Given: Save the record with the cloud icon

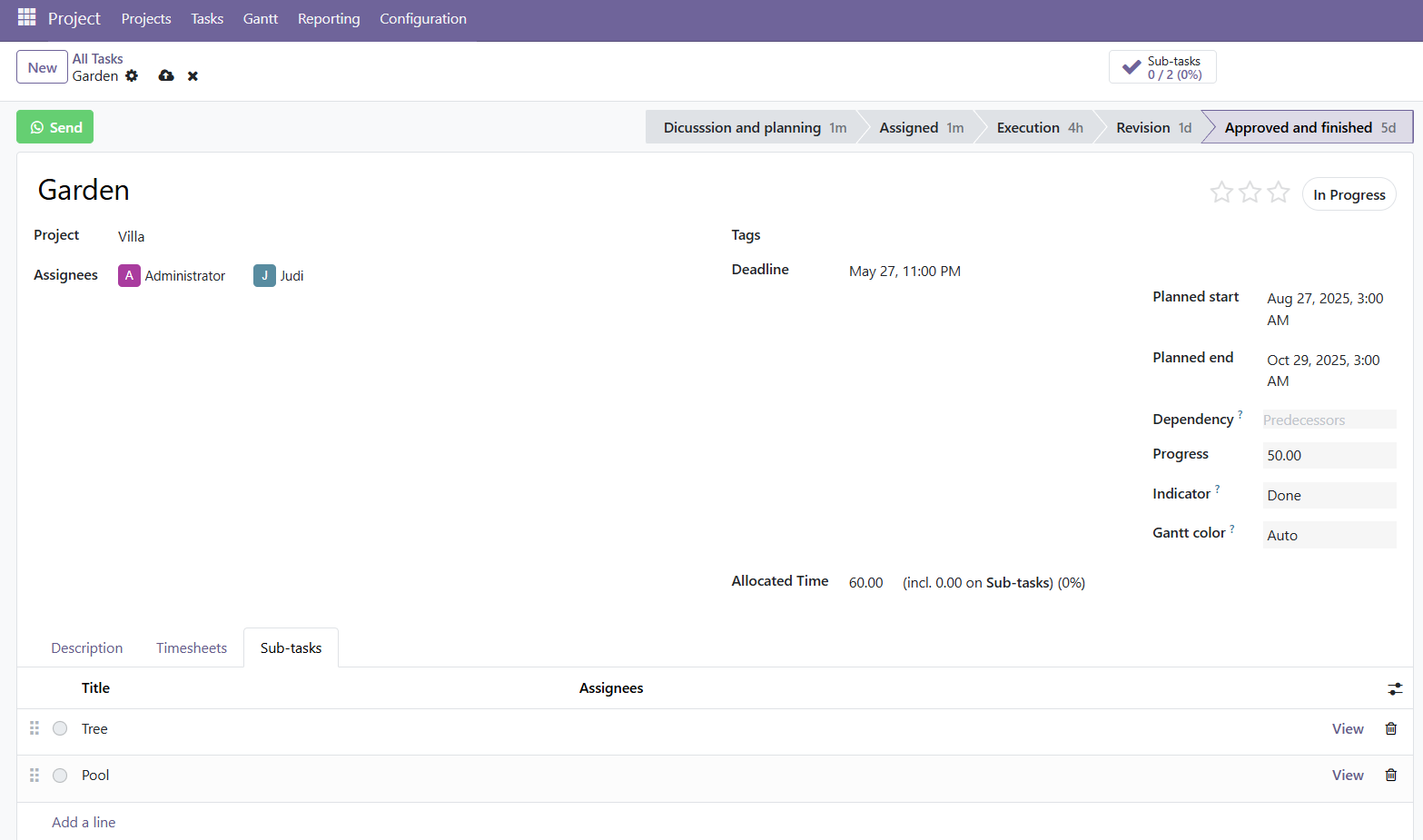Looking at the screenshot, I should [x=165, y=76].
